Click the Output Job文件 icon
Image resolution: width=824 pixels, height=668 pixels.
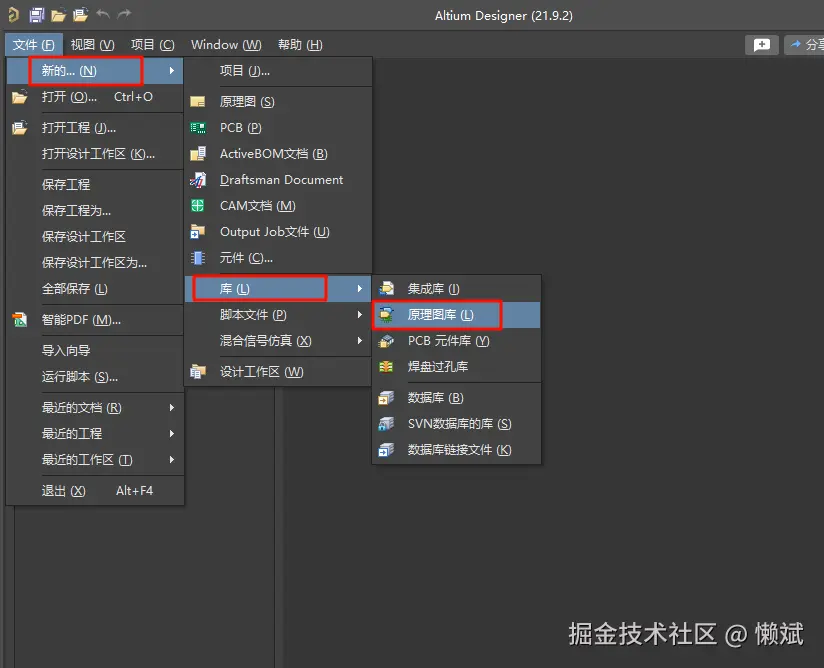pos(198,232)
